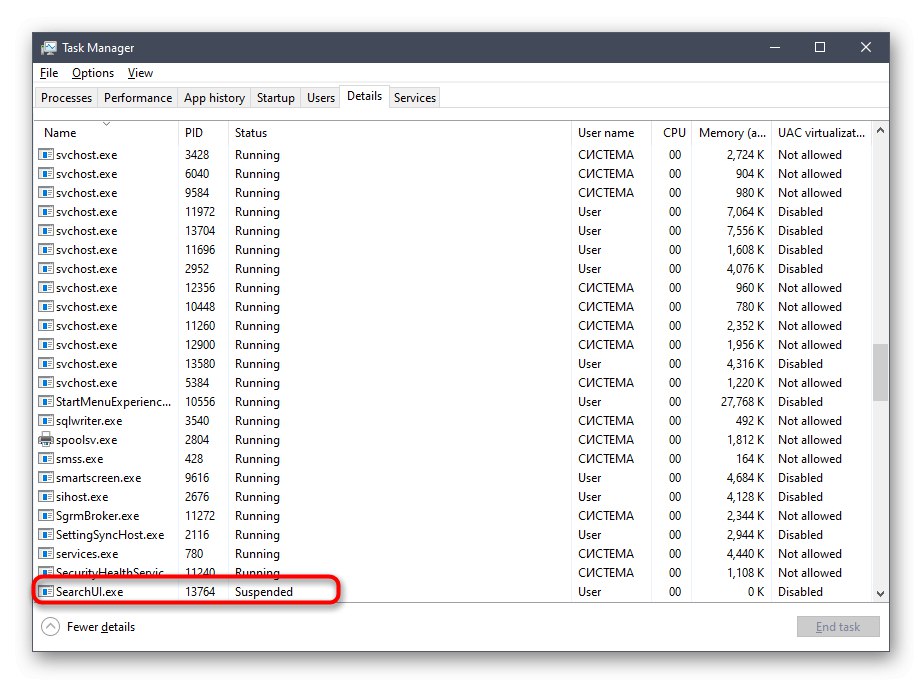Click the scrollbar down arrow

point(880,593)
